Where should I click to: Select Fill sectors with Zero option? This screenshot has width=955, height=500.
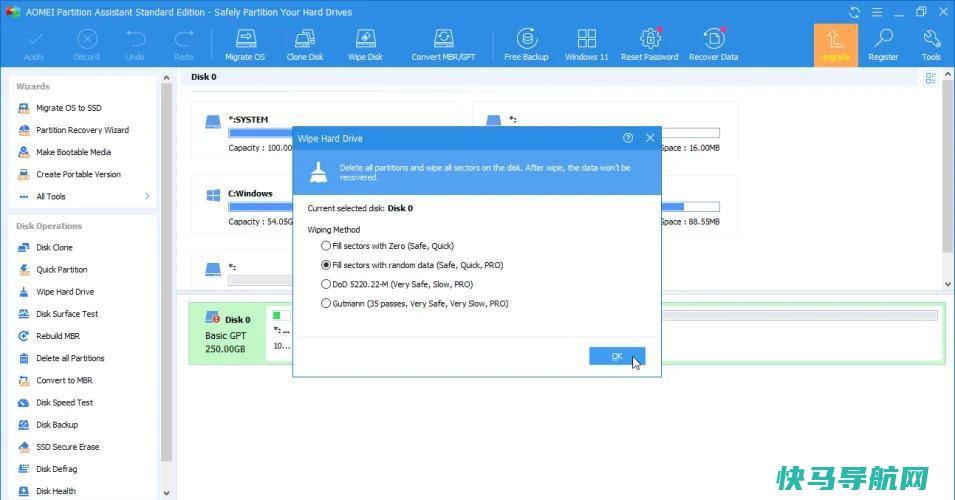point(387,246)
